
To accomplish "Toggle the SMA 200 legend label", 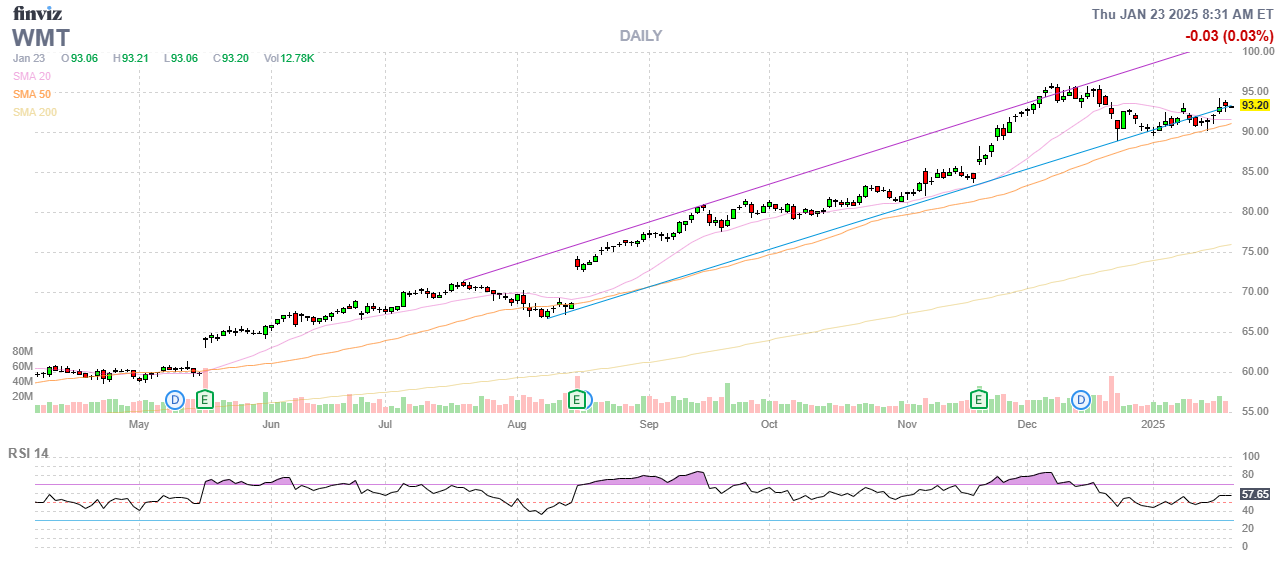I will (x=35, y=112).
